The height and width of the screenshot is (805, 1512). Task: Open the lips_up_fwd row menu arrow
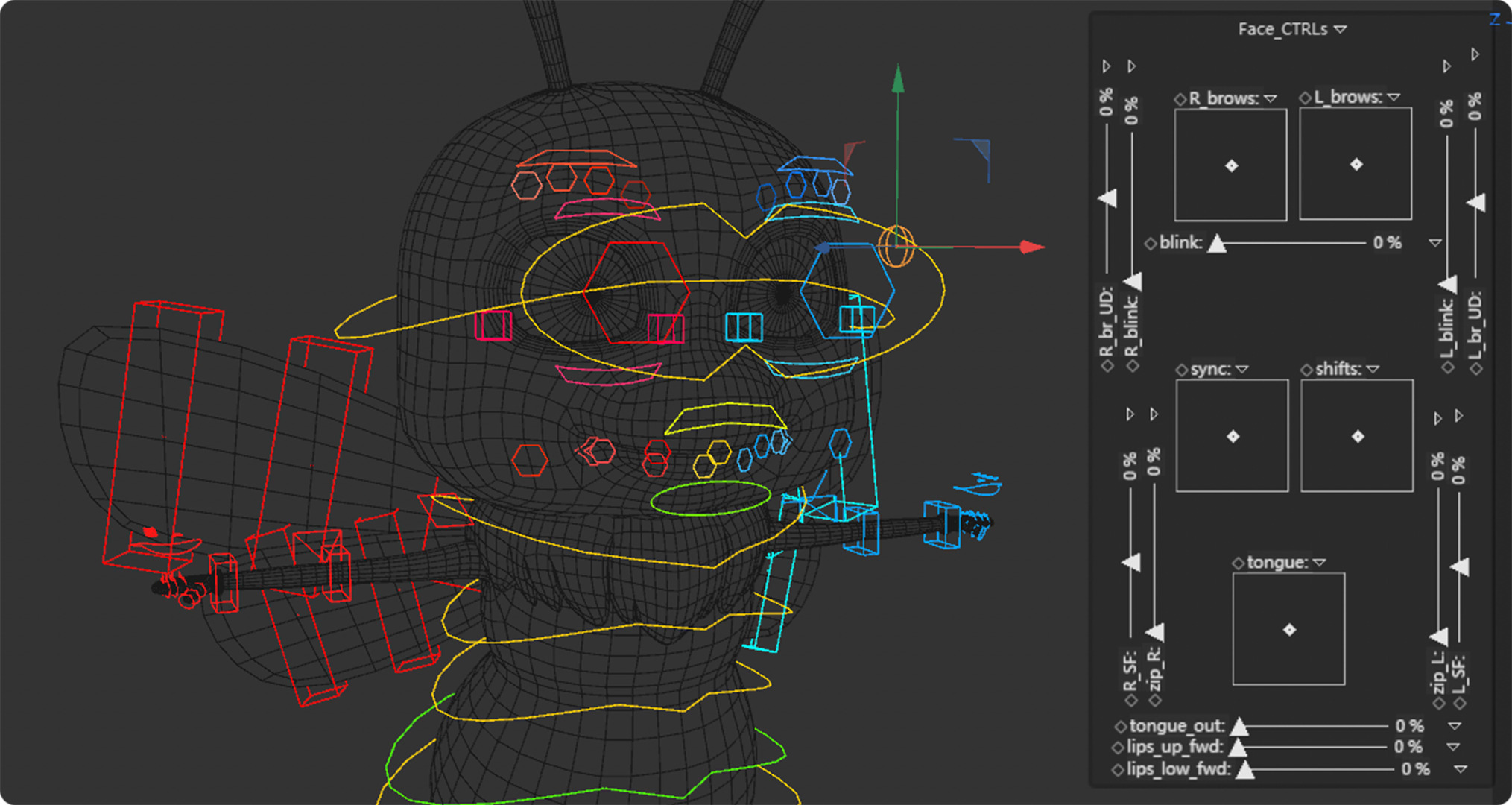[x=1453, y=747]
